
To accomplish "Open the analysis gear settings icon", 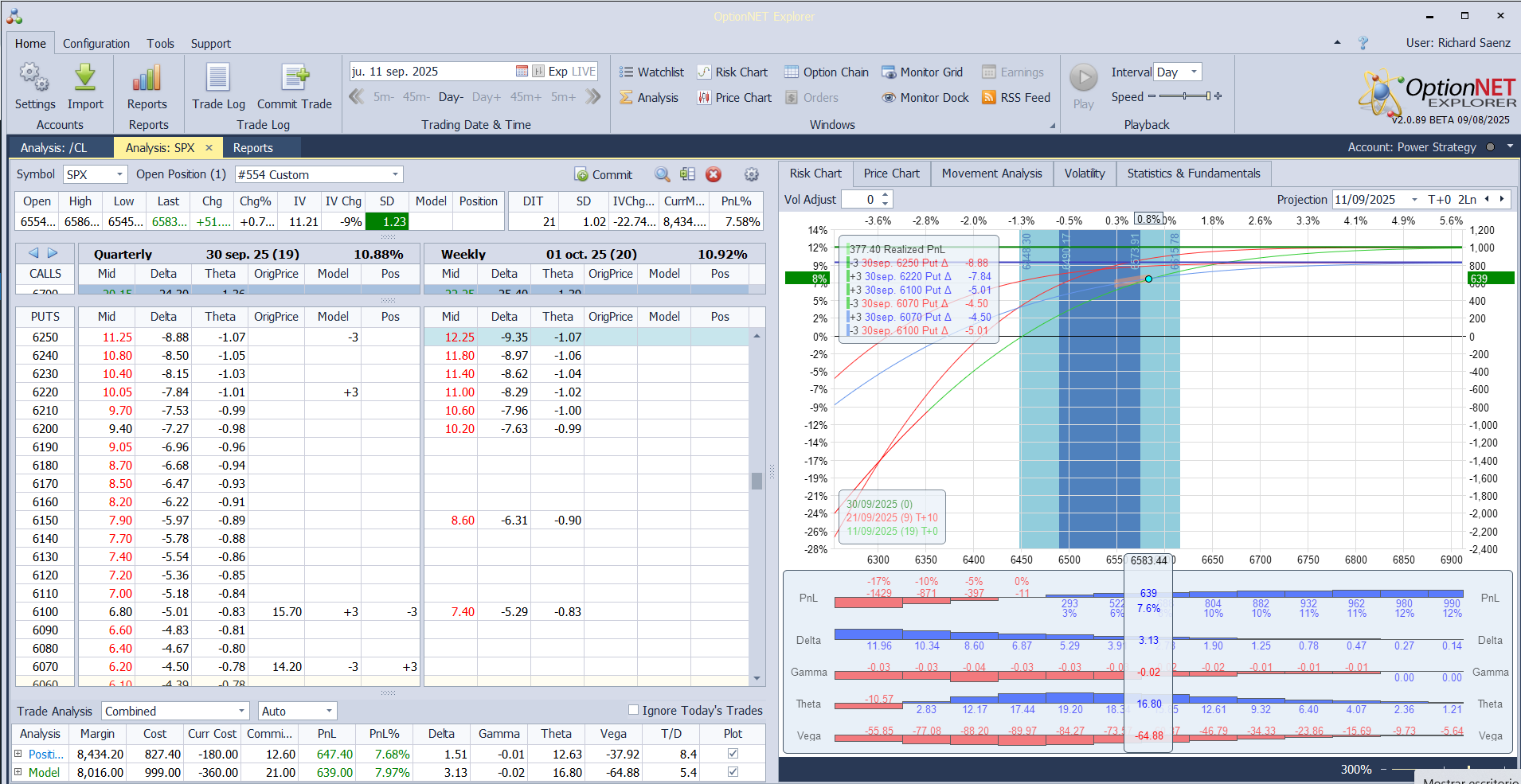I will click(751, 174).
